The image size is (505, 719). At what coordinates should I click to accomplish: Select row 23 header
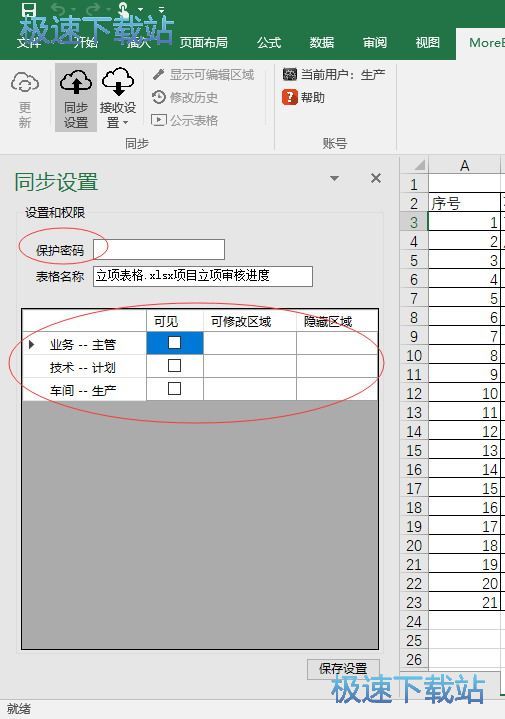414,602
